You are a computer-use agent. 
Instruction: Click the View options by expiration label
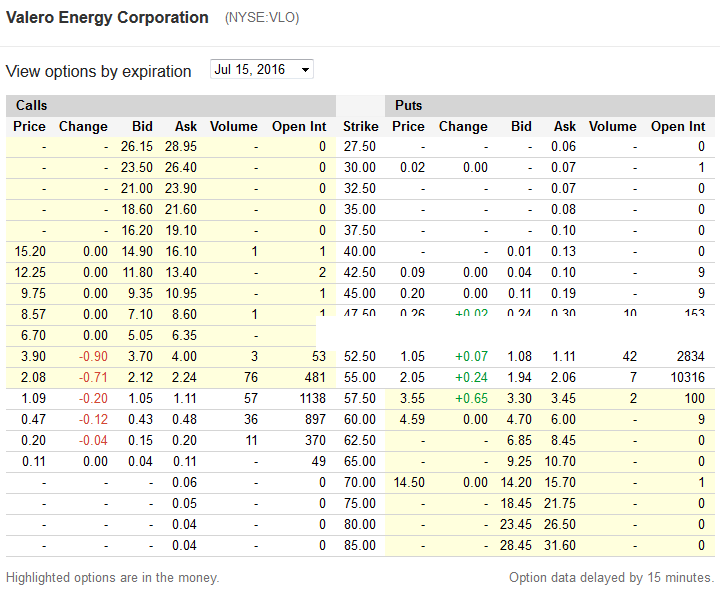point(98,72)
